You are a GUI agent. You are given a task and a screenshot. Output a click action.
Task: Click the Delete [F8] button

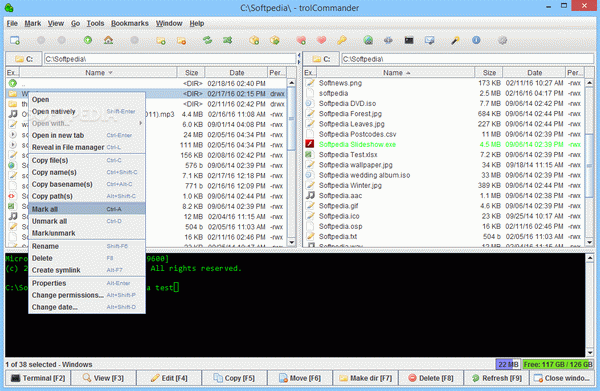click(x=431, y=378)
